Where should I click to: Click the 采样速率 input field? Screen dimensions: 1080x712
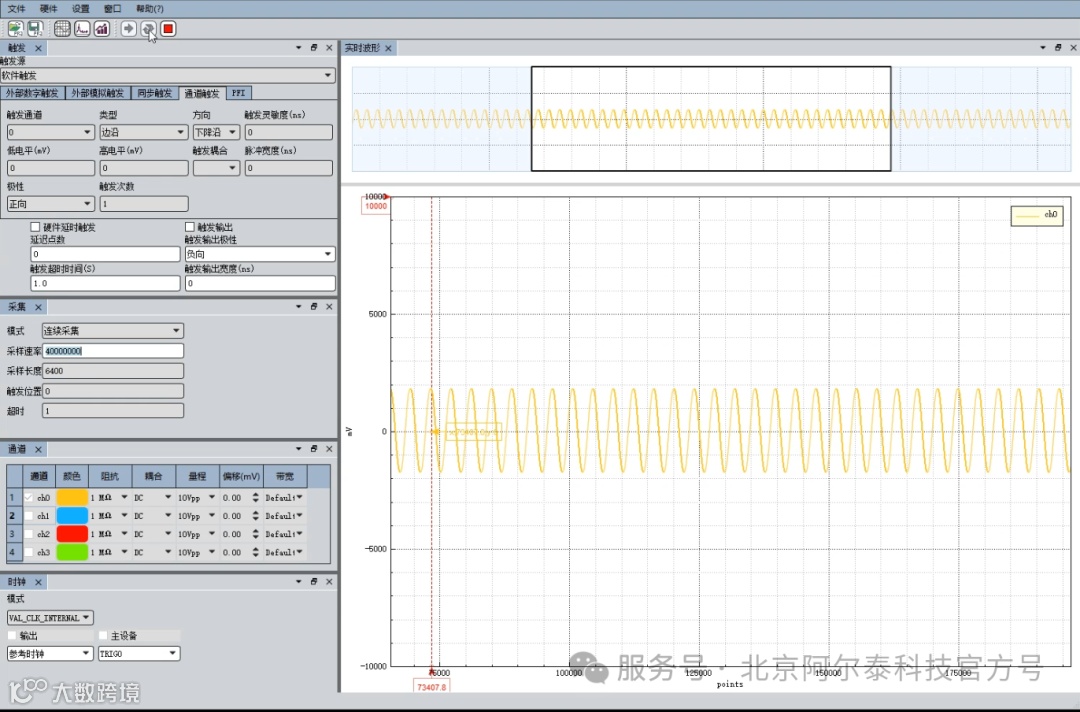113,351
